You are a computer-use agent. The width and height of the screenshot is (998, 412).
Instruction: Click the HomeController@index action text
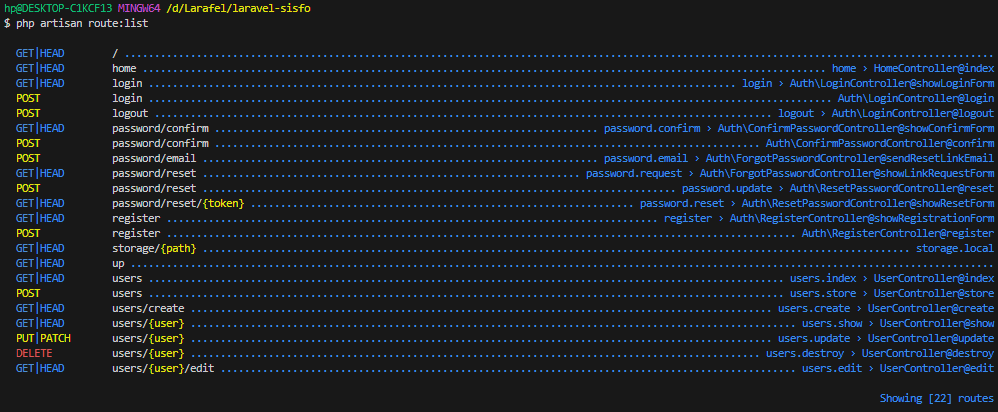coord(933,68)
